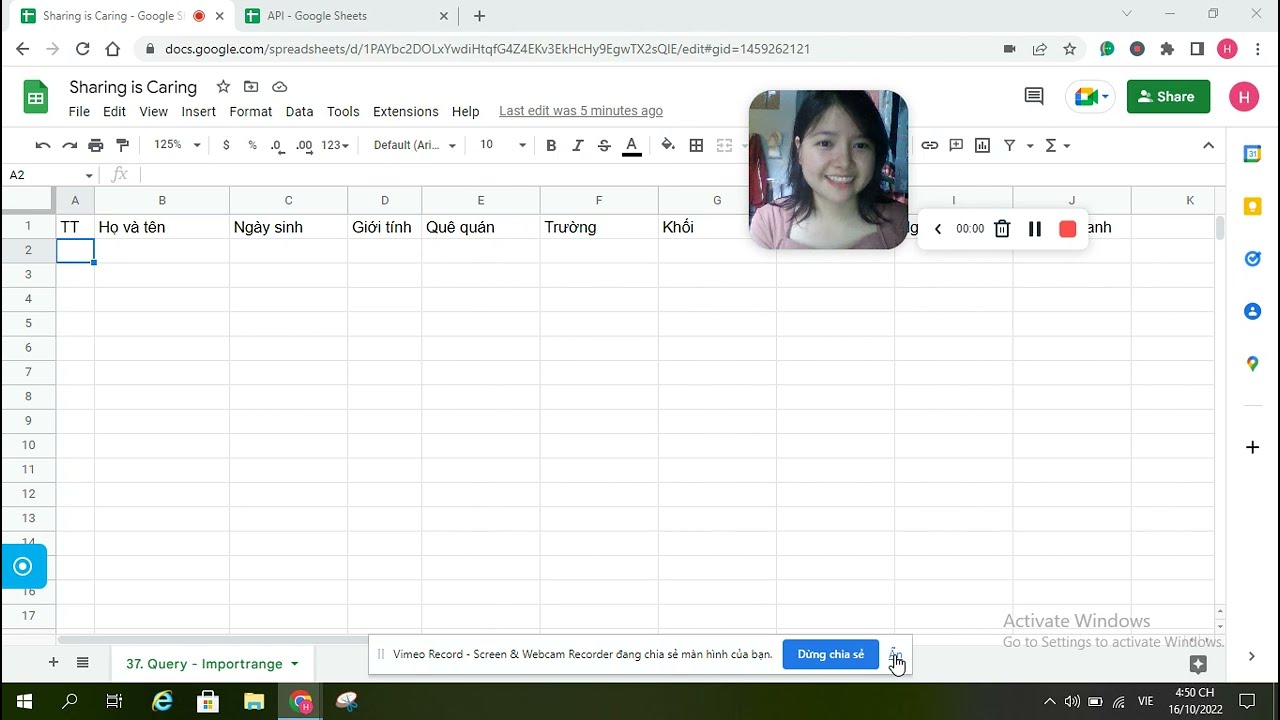Open the Help menu
The height and width of the screenshot is (720, 1280).
click(x=465, y=111)
